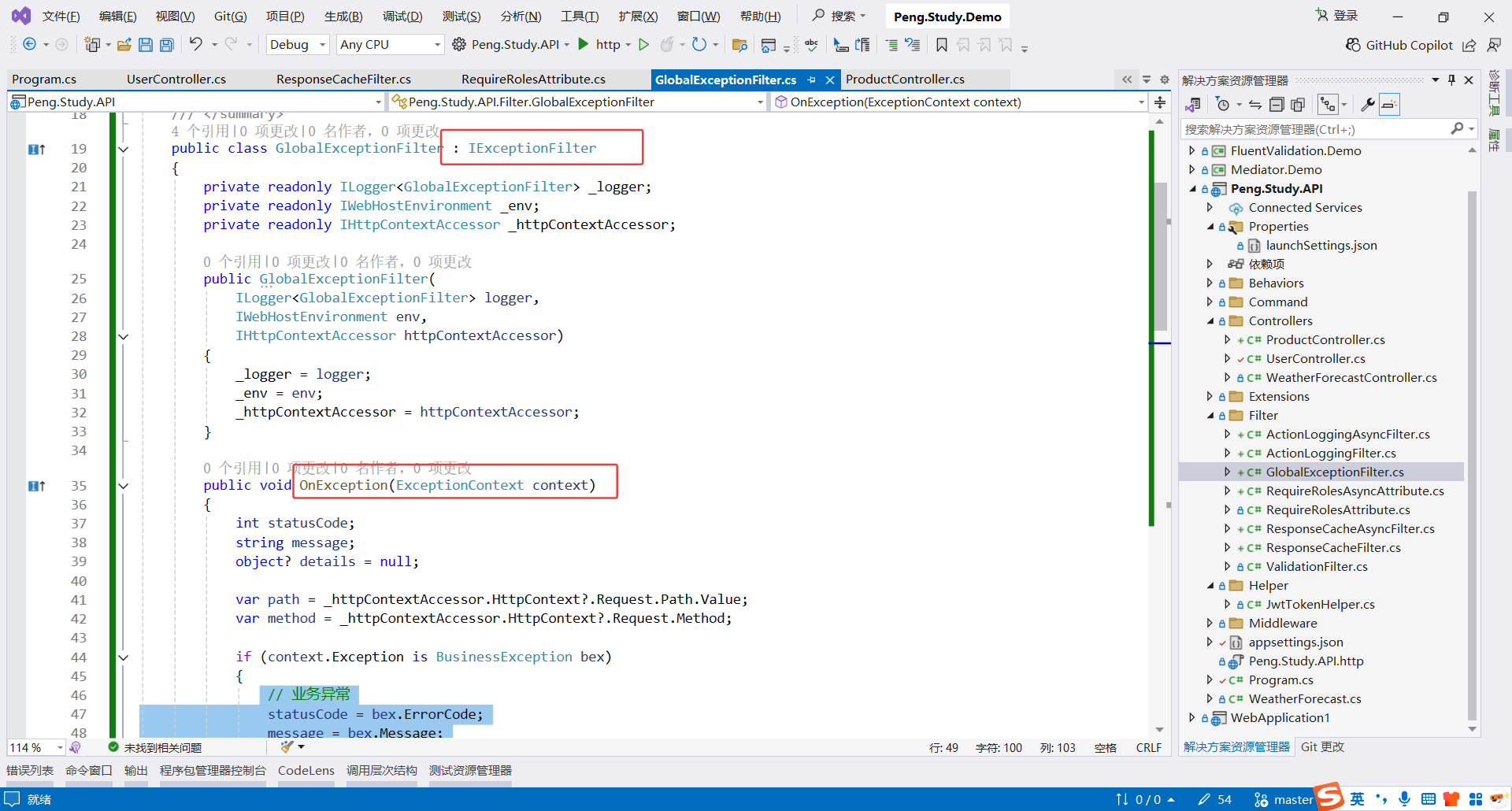Toggle the preview selected items button
The height and width of the screenshot is (811, 1512).
click(x=1389, y=105)
